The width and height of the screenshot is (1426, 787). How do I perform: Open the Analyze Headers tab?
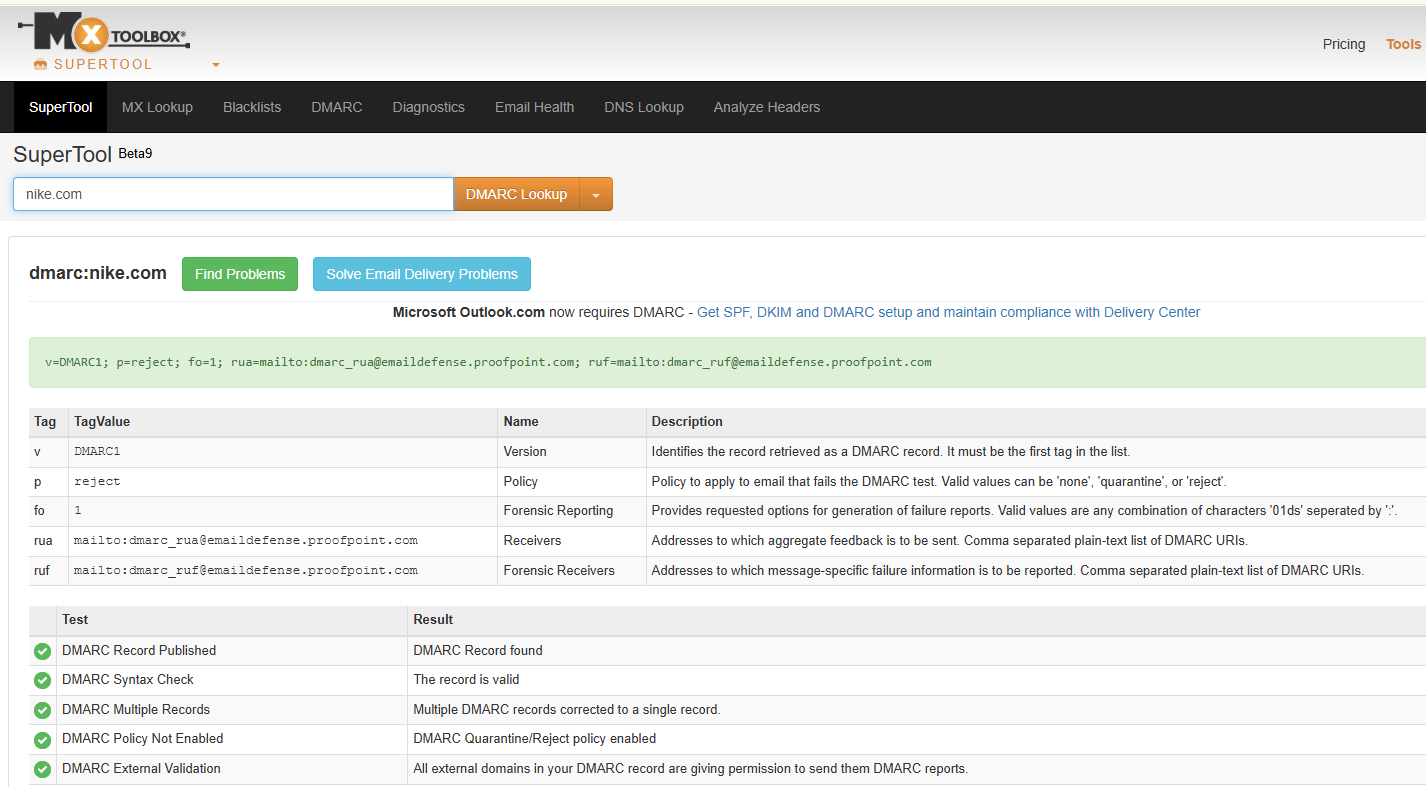767,107
